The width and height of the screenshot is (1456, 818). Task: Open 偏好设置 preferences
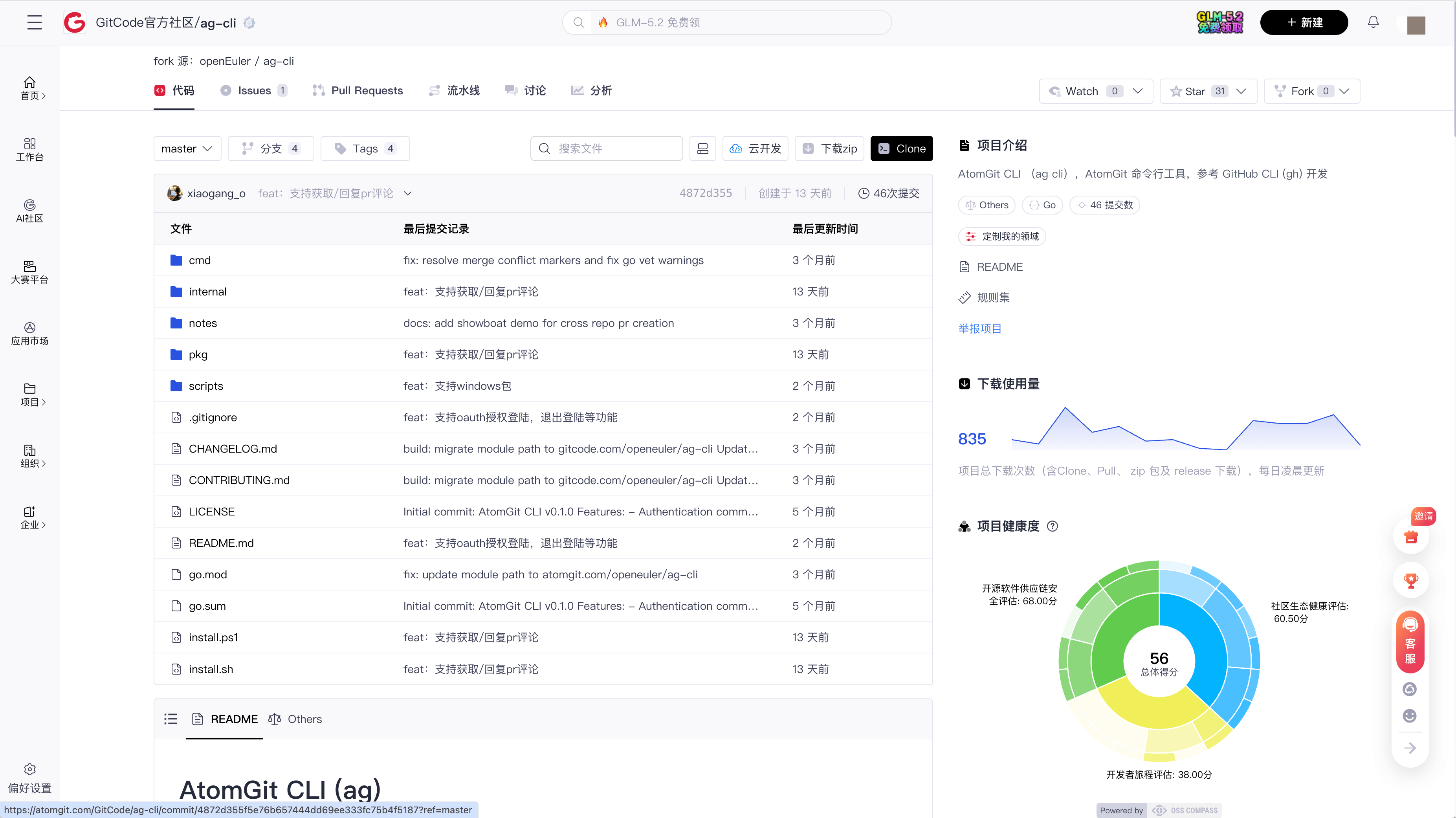click(30, 778)
